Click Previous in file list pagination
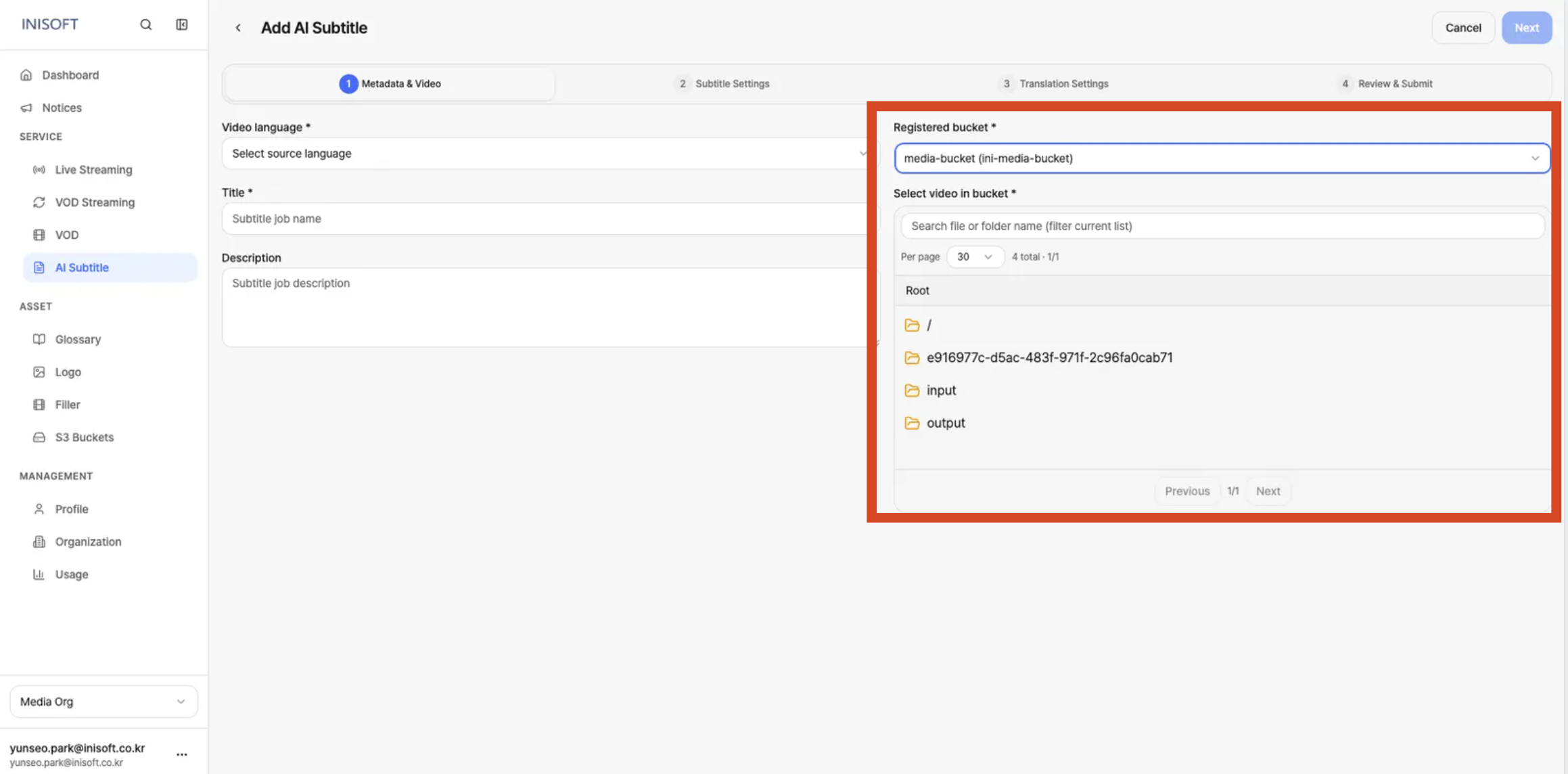The width and height of the screenshot is (1568, 774). click(x=1186, y=491)
